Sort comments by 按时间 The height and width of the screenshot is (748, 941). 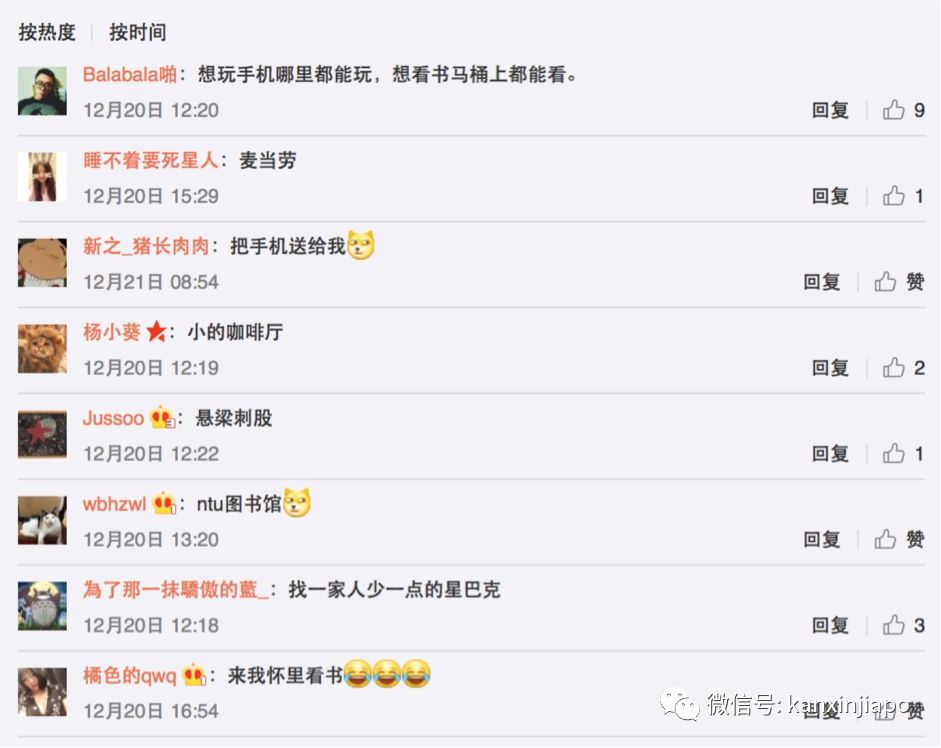(137, 32)
